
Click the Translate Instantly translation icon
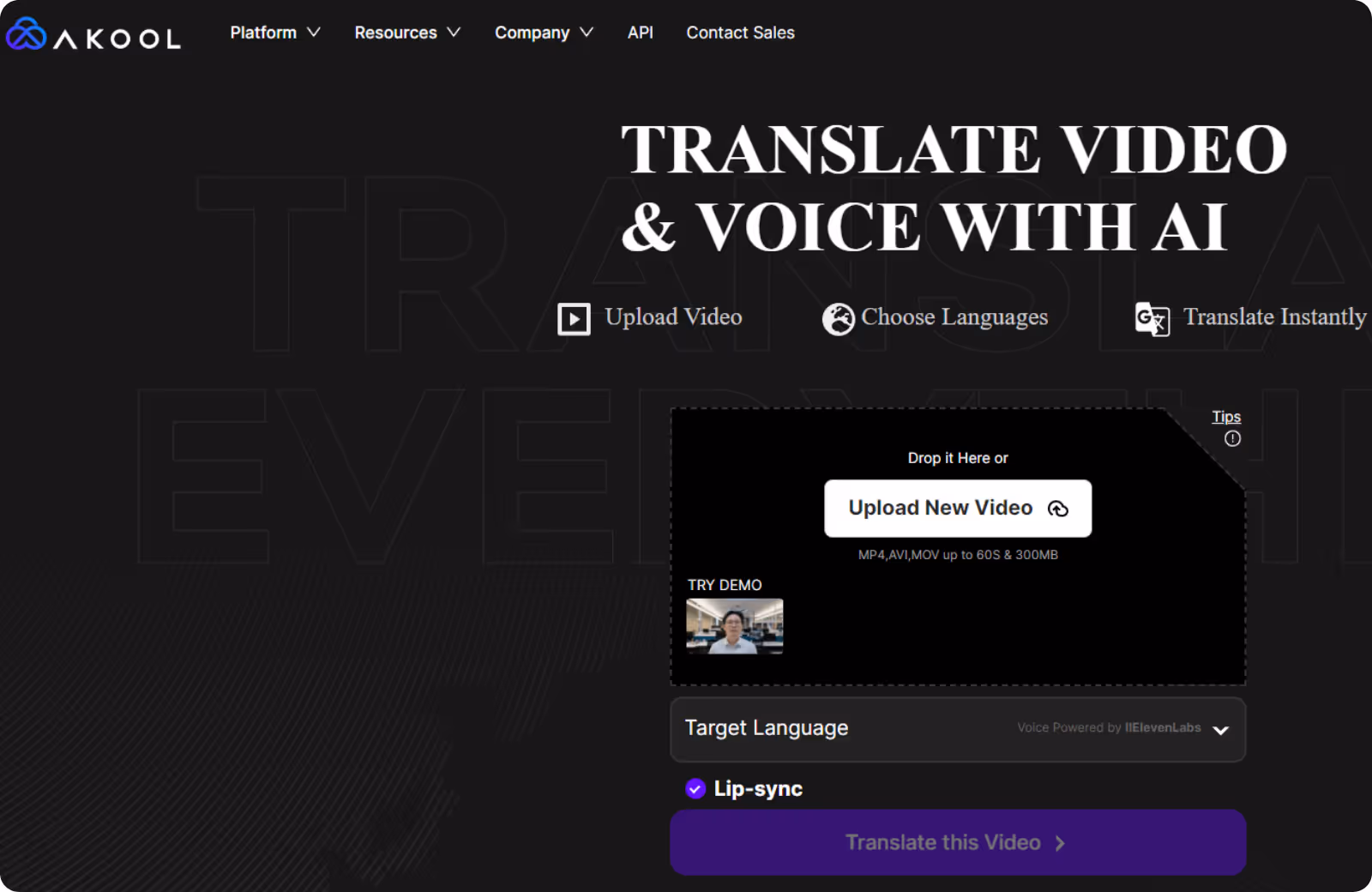[1152, 319]
